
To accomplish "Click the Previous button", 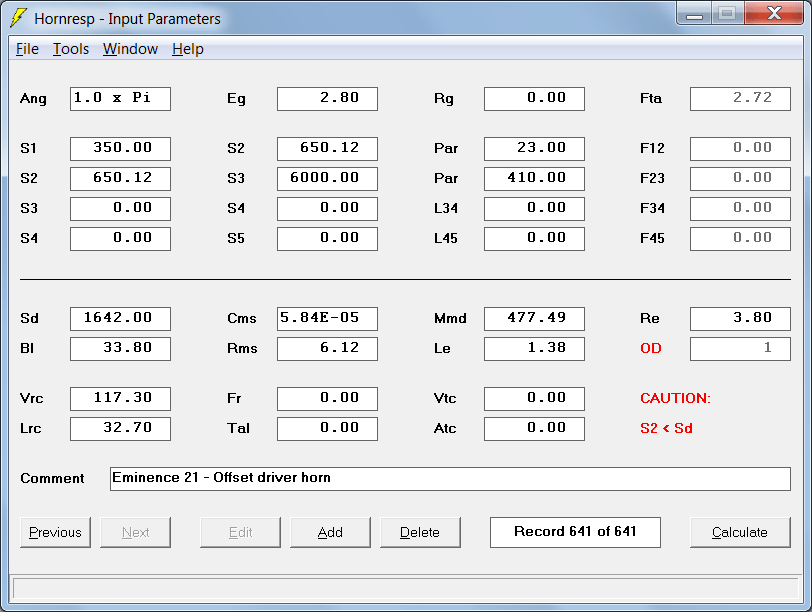I will pyautogui.click(x=55, y=532).
